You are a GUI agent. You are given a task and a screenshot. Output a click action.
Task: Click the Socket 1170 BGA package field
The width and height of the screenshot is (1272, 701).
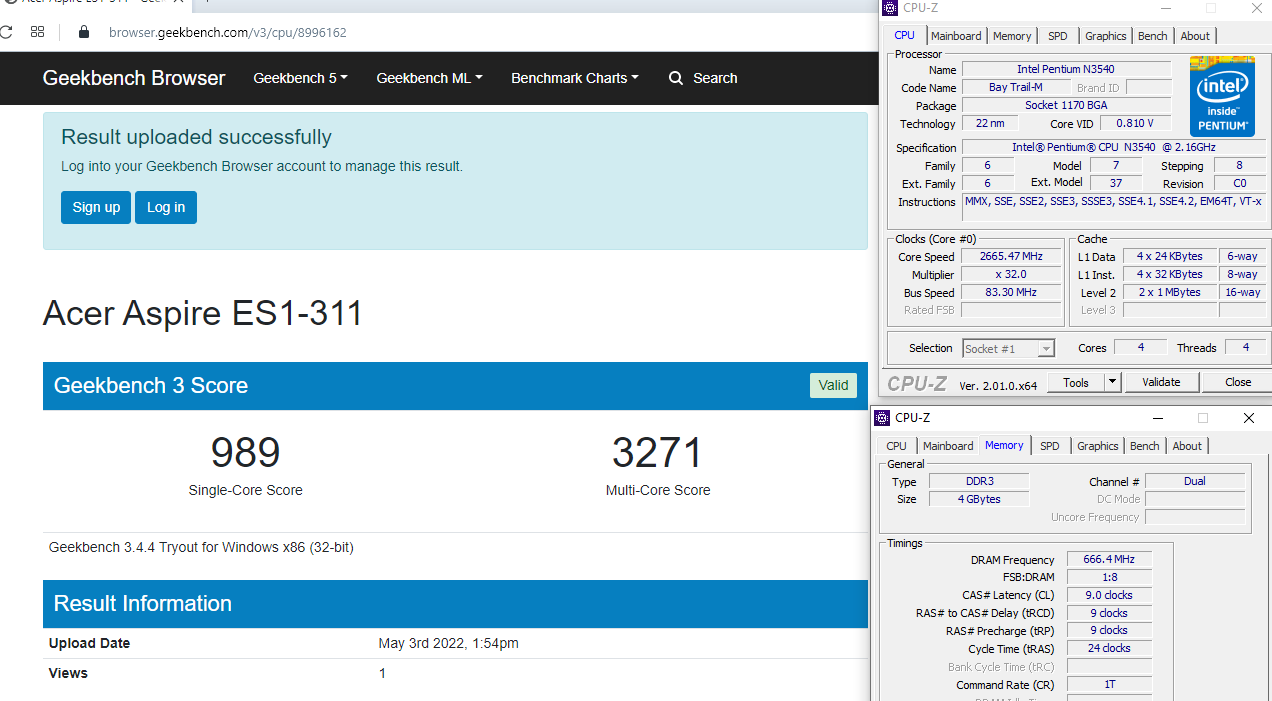click(1066, 106)
